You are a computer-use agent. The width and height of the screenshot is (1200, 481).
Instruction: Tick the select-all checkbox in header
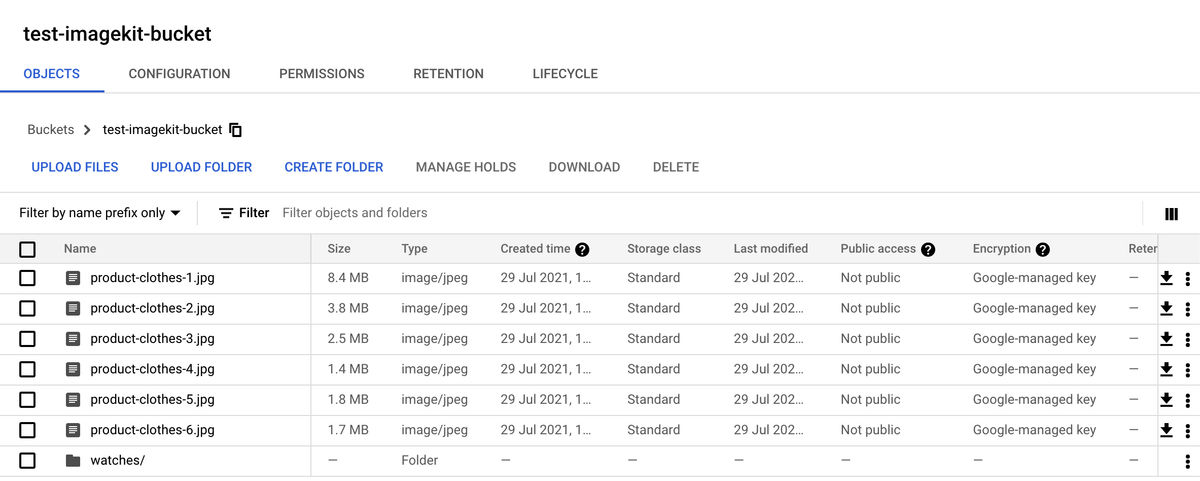point(27,249)
